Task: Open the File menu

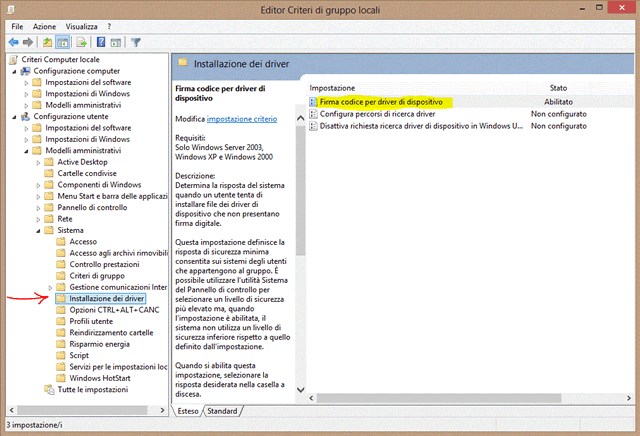Action: pyautogui.click(x=17, y=27)
